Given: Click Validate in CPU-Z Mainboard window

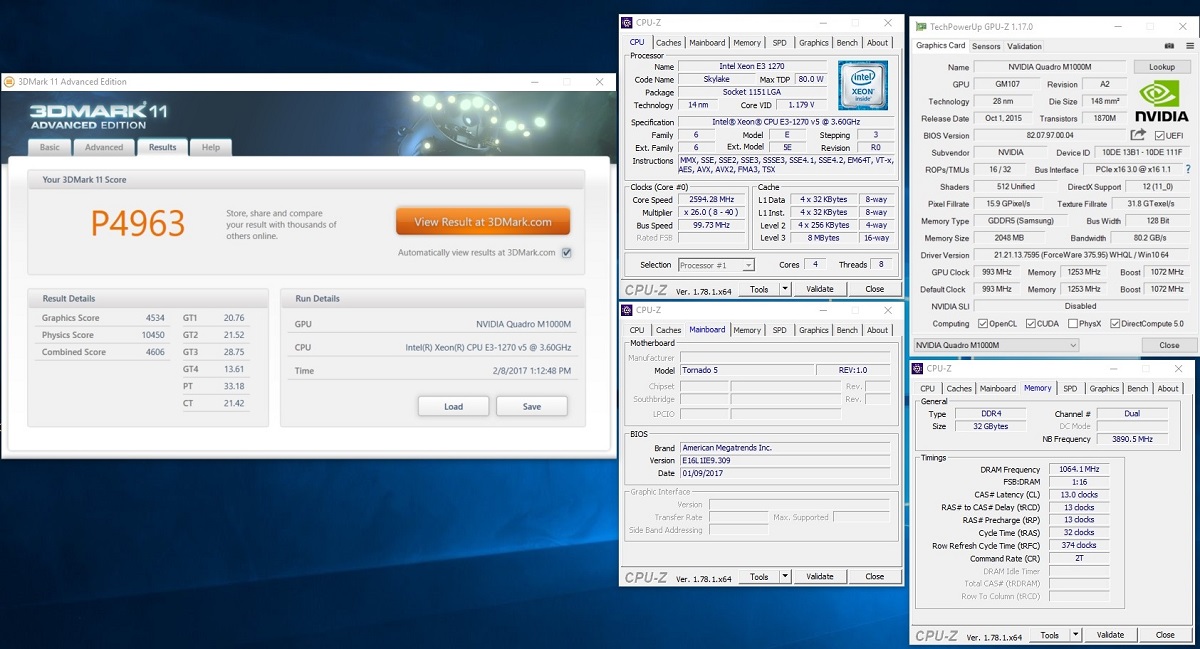Looking at the screenshot, I should (x=819, y=577).
